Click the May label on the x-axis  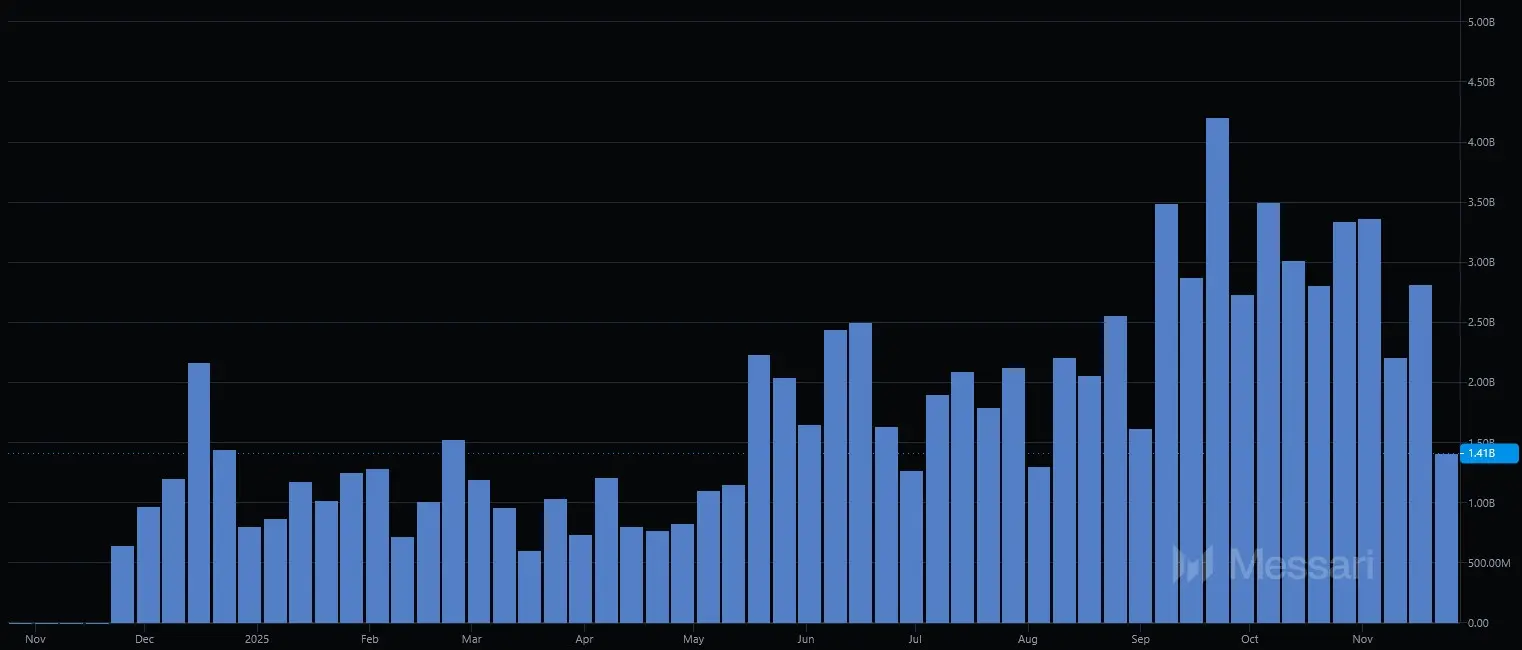click(693, 638)
